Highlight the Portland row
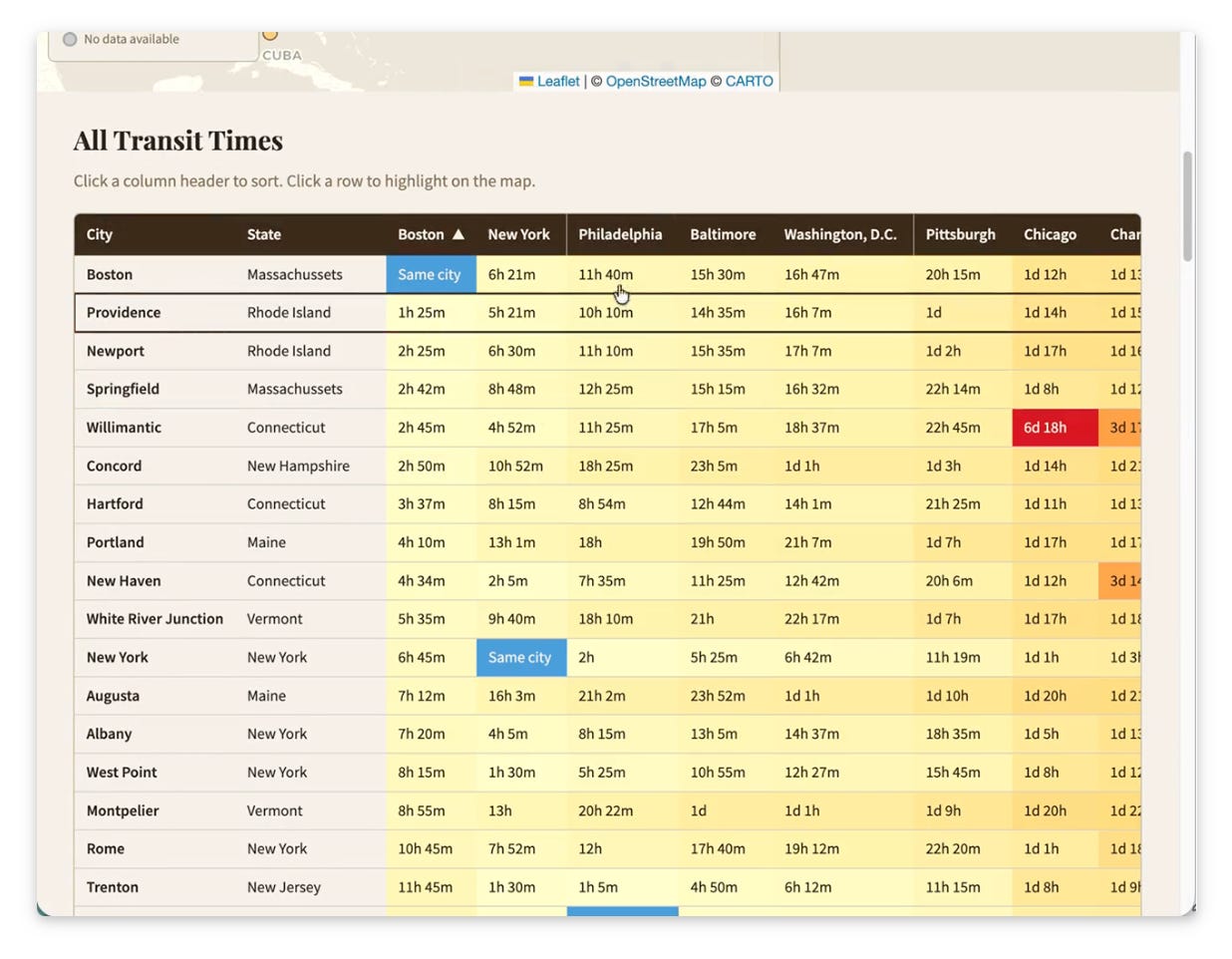 tap(607, 542)
